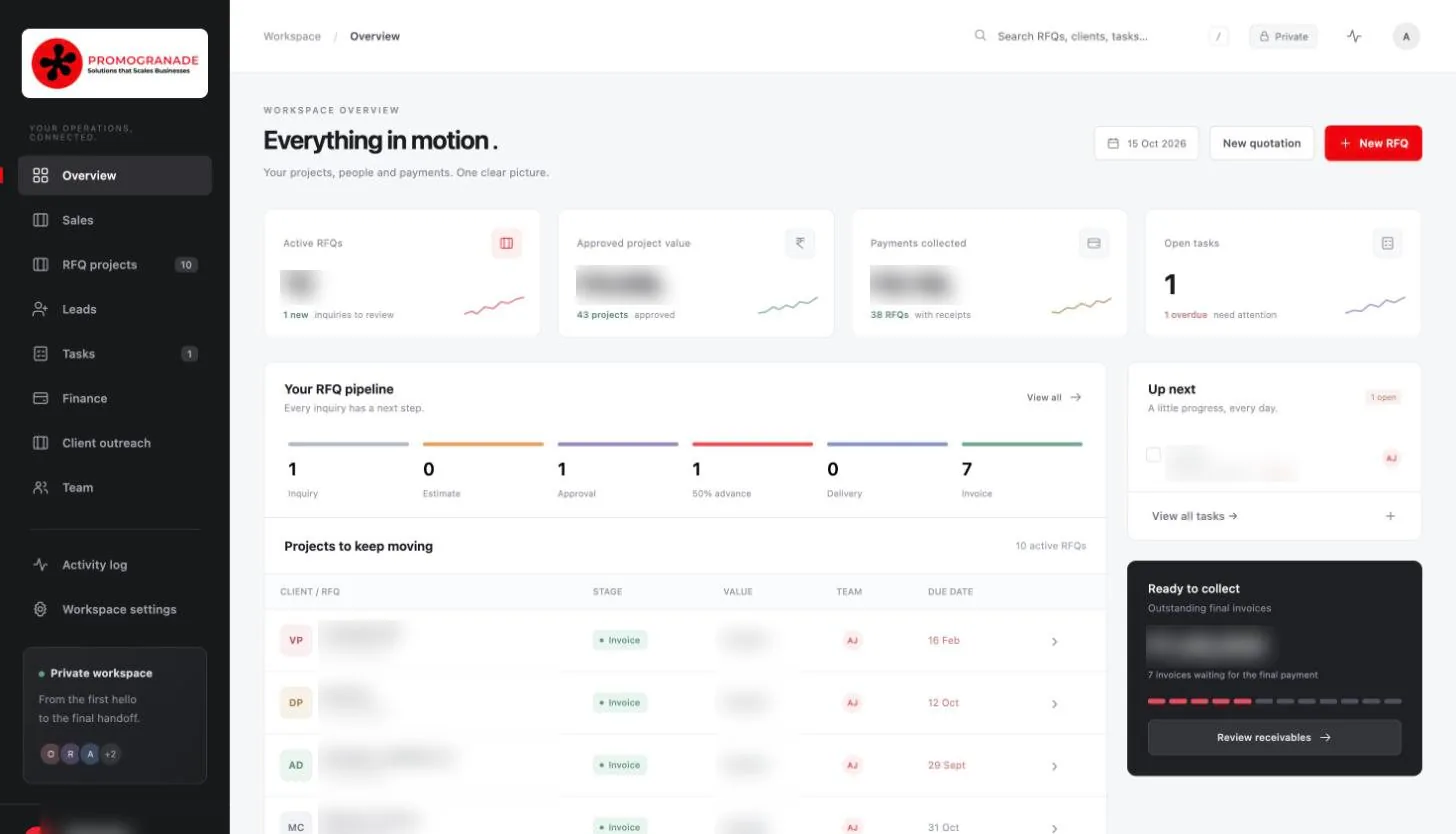Screen dimensions: 1456x834
Task: Expand the AD project row chevron
Action: tap(1054, 766)
